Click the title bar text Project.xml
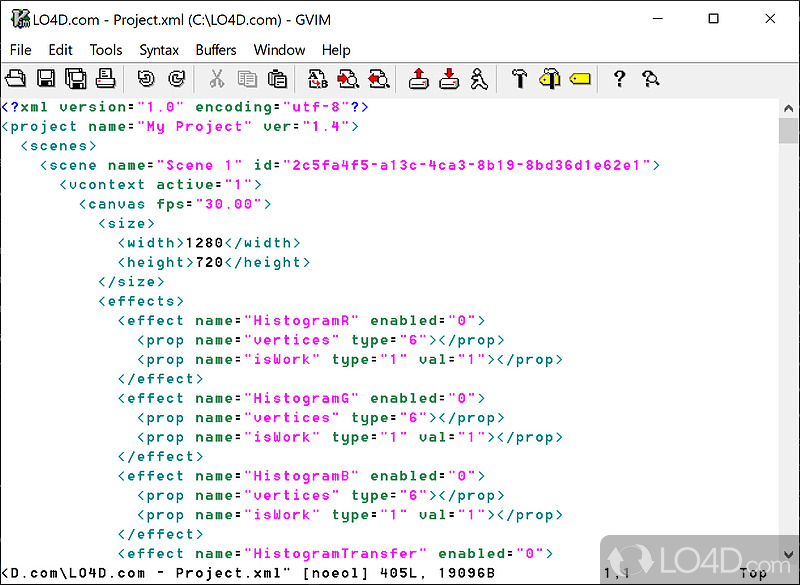This screenshot has width=800, height=585. [x=148, y=20]
